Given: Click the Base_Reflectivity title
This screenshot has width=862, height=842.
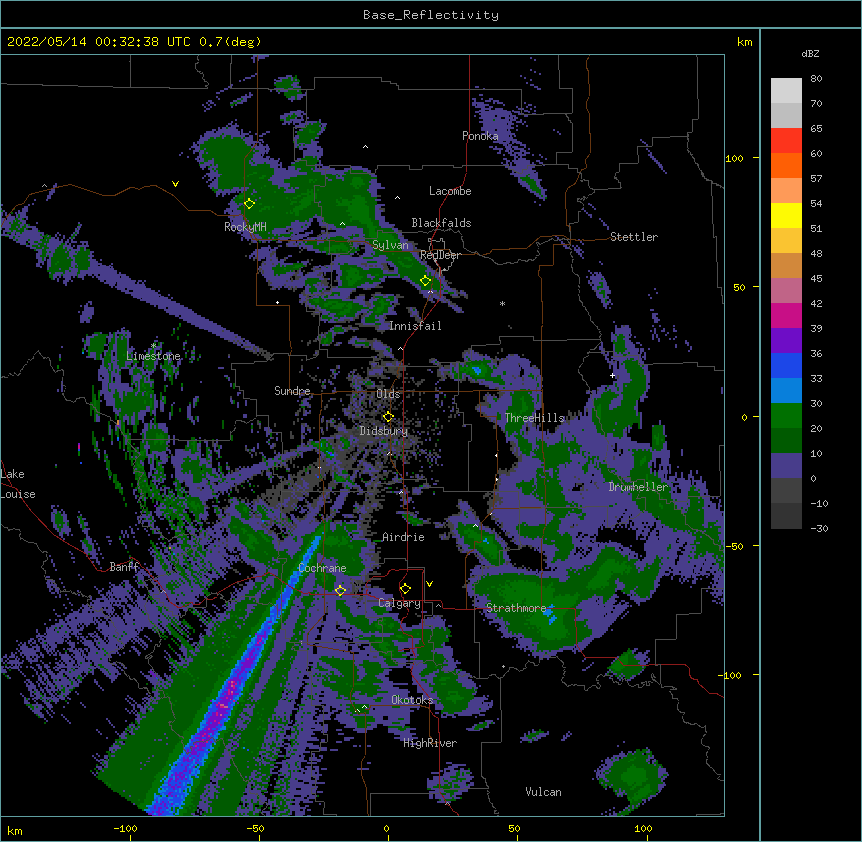Looking at the screenshot, I should (431, 15).
